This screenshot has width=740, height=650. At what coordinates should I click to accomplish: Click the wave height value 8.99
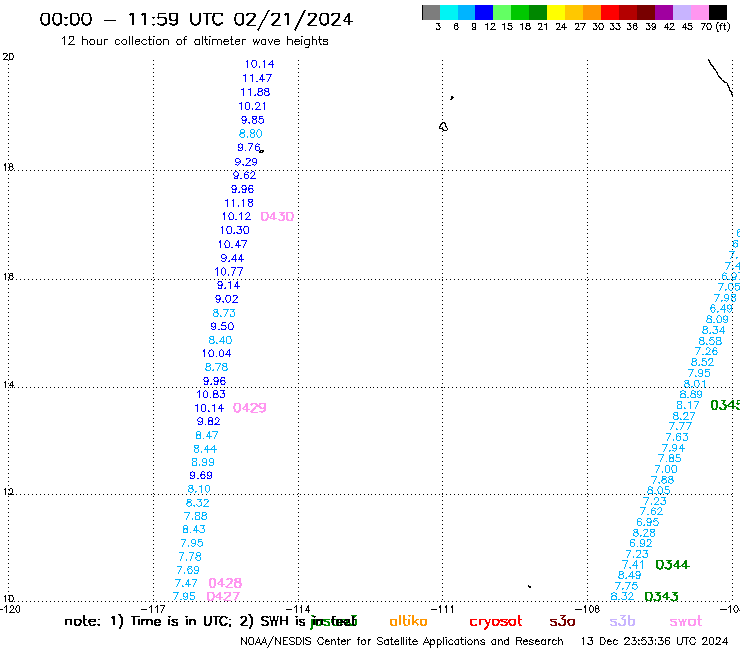(x=203, y=462)
